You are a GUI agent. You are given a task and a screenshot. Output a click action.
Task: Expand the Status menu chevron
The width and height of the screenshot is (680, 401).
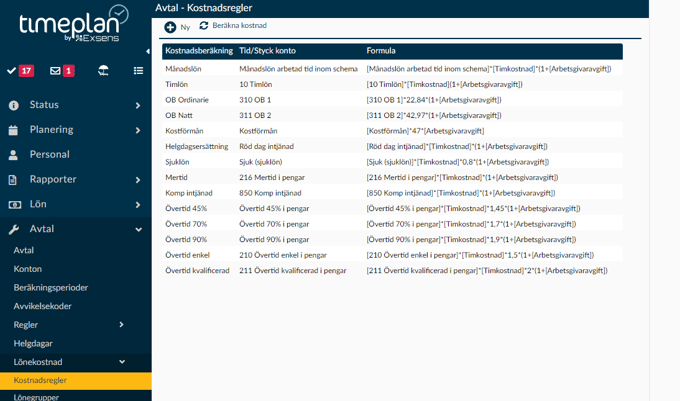(x=138, y=105)
